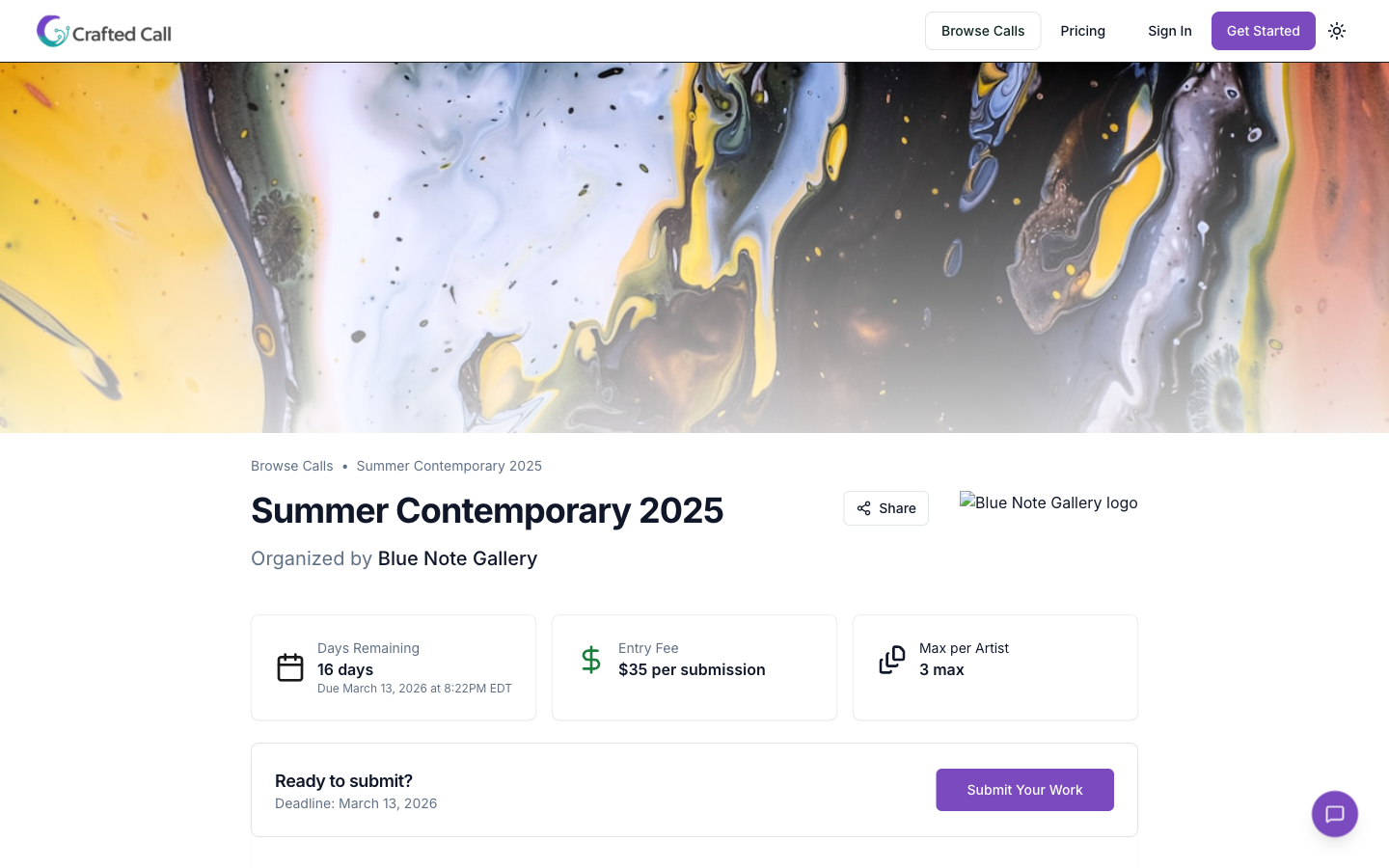The width and height of the screenshot is (1389, 868).
Task: Open Browse Calls in the top navigation
Action: [x=982, y=31]
